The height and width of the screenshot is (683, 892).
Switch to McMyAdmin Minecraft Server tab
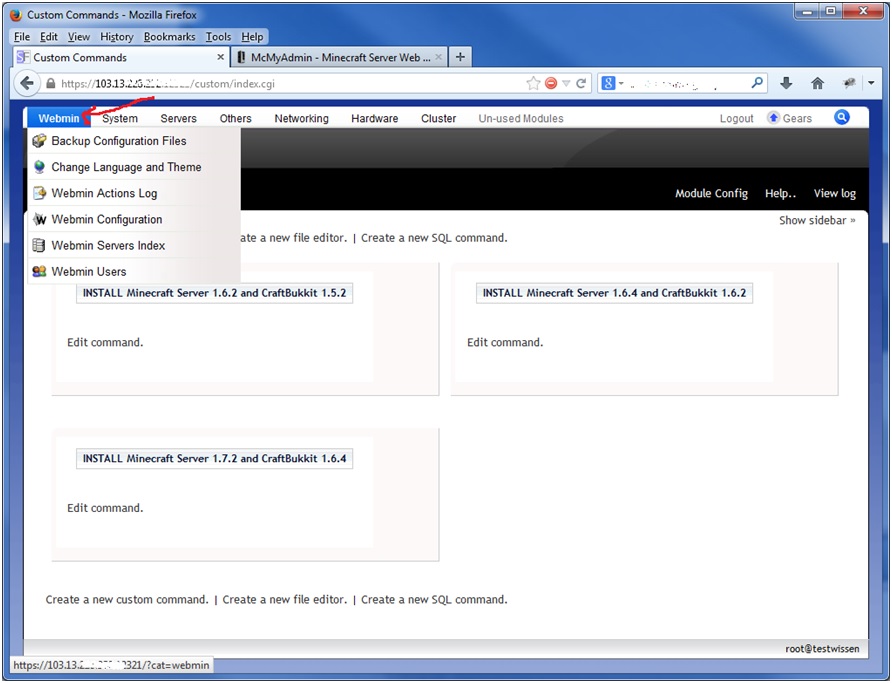(339, 57)
